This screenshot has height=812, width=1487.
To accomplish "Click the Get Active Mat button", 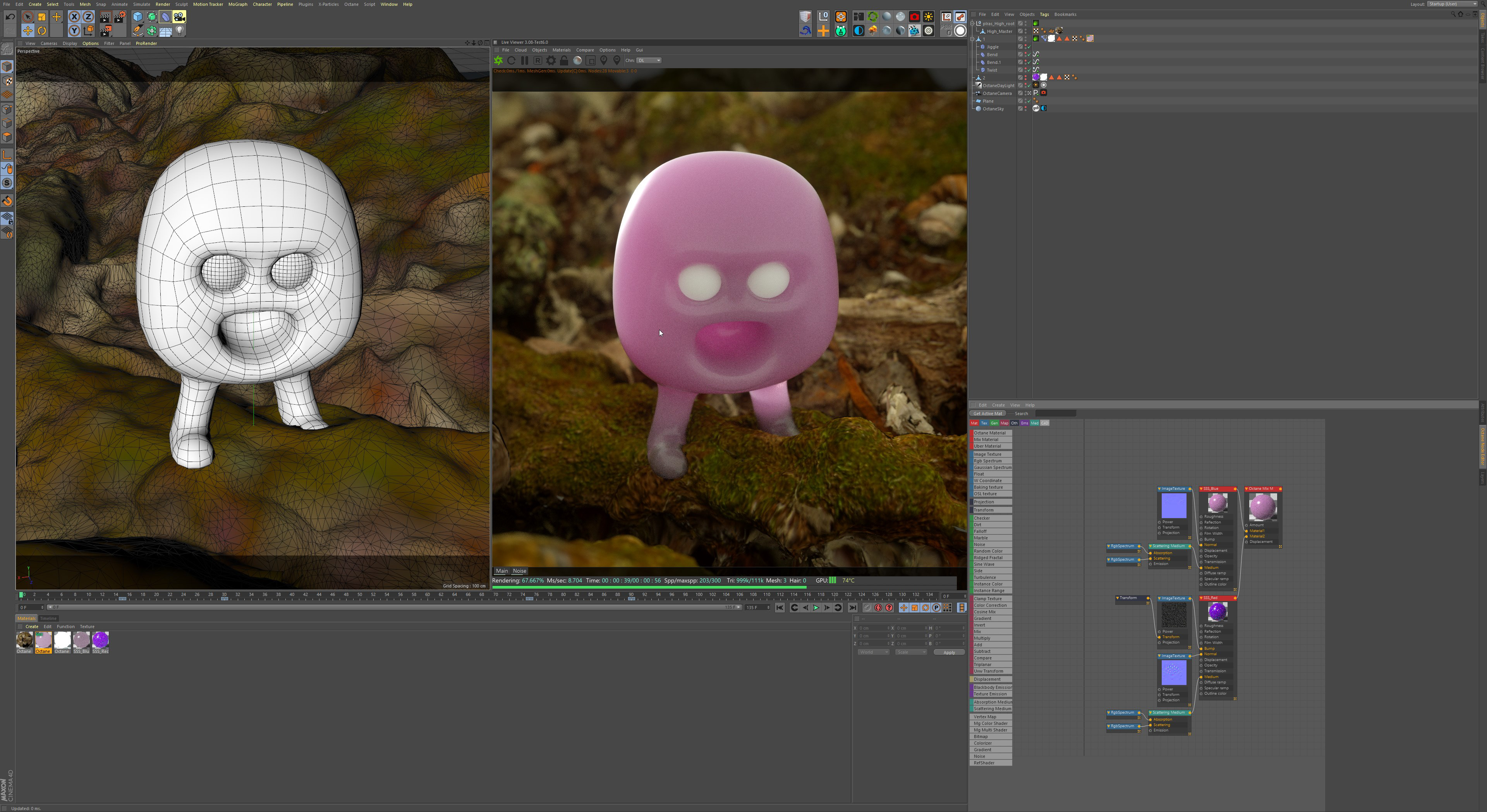I will tap(988, 413).
